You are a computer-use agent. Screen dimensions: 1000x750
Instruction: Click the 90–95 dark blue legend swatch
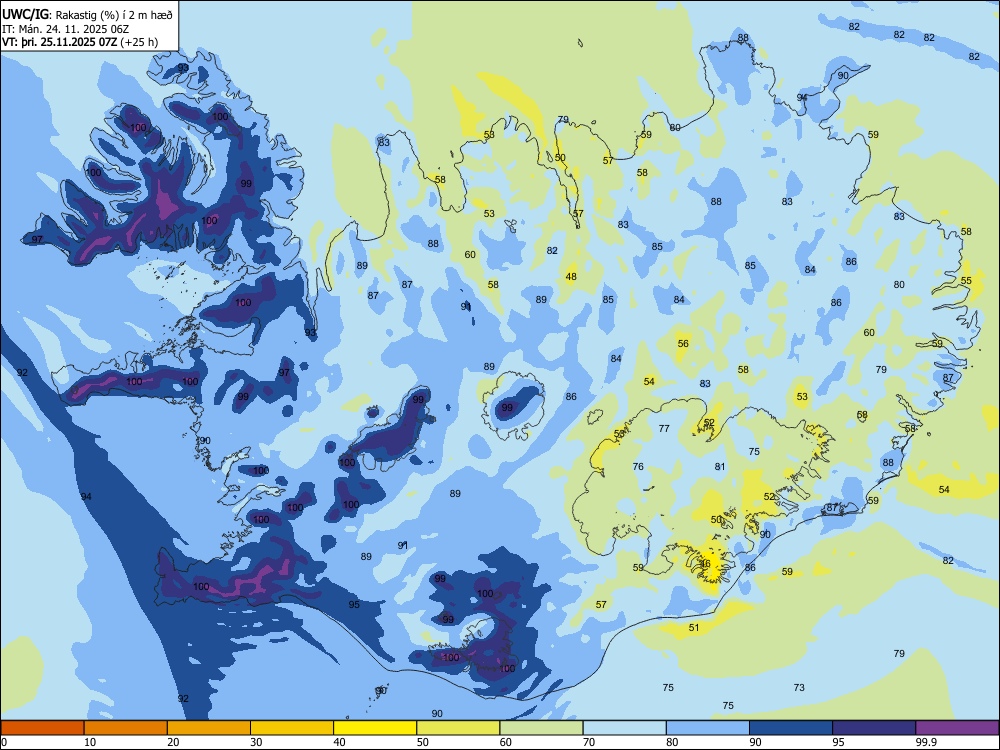791,728
